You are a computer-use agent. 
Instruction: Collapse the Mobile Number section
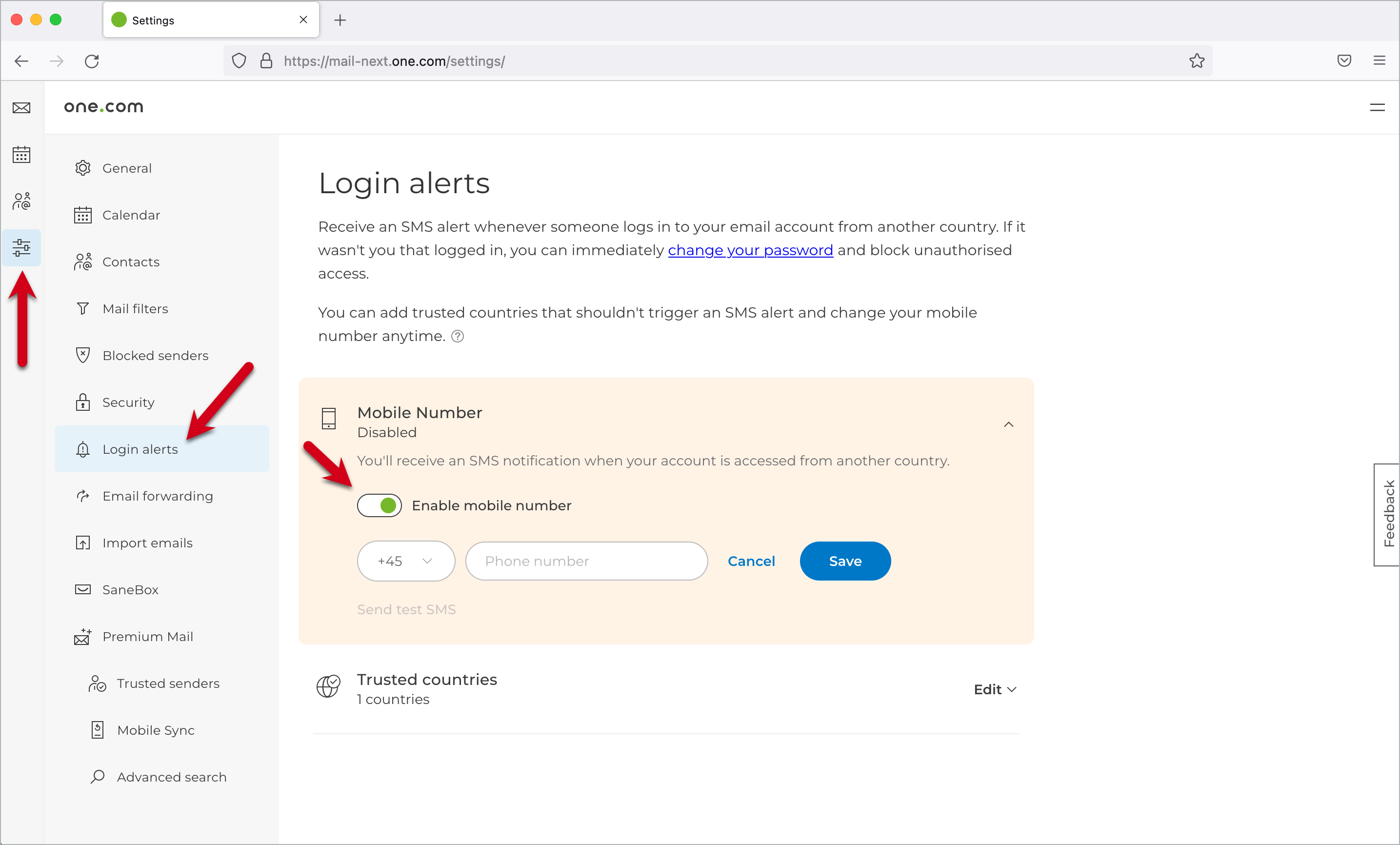pos(1008,424)
